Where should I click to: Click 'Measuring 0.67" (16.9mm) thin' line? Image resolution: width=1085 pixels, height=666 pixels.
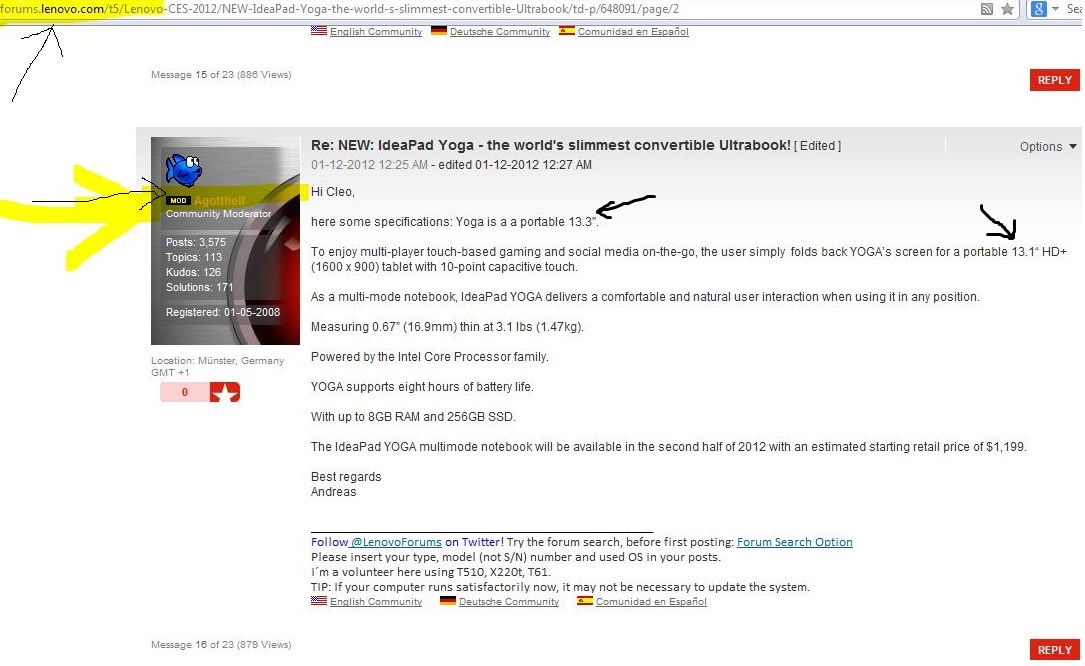point(447,327)
